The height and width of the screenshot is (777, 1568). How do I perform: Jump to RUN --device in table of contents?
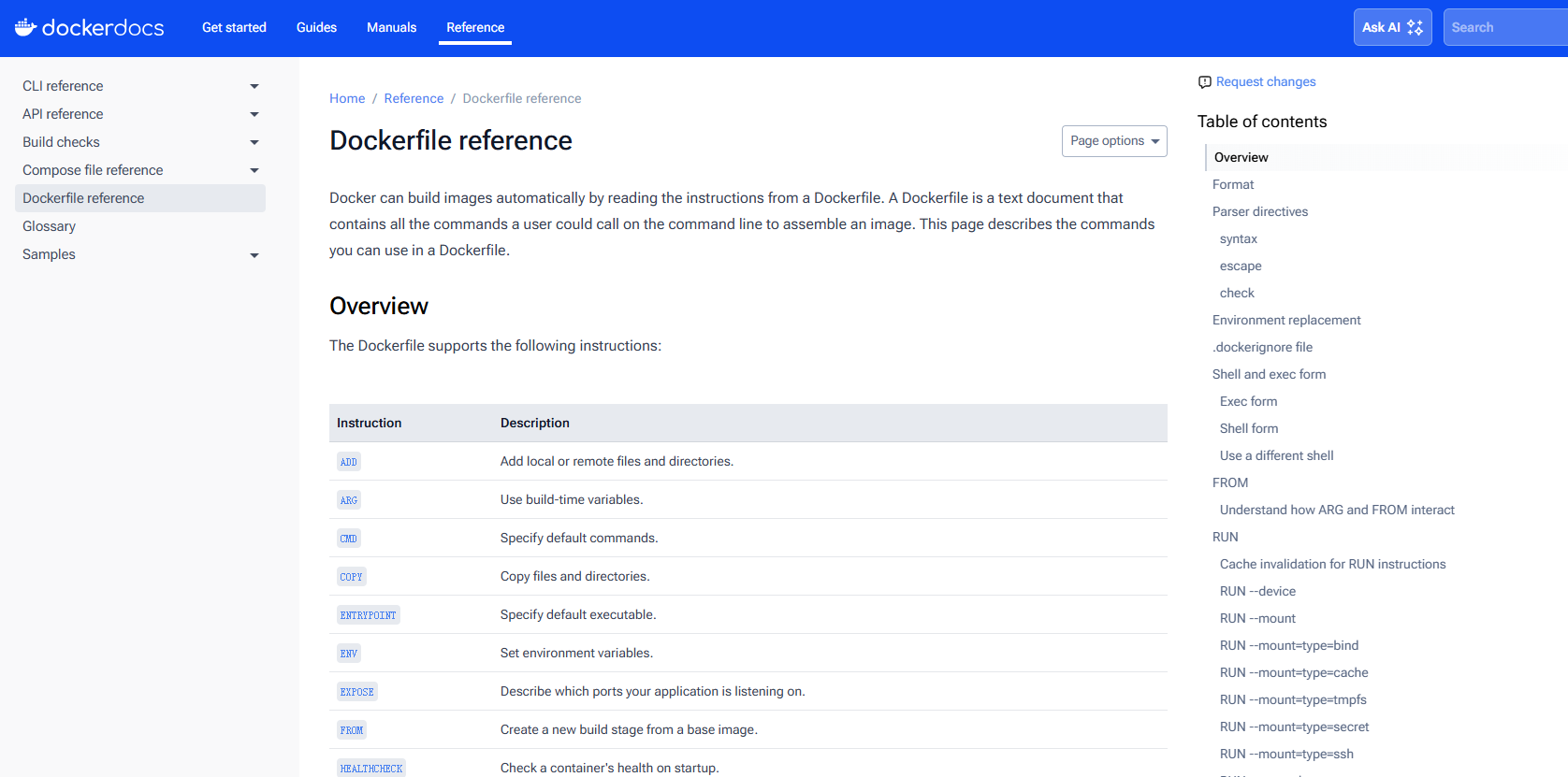coord(1257,591)
